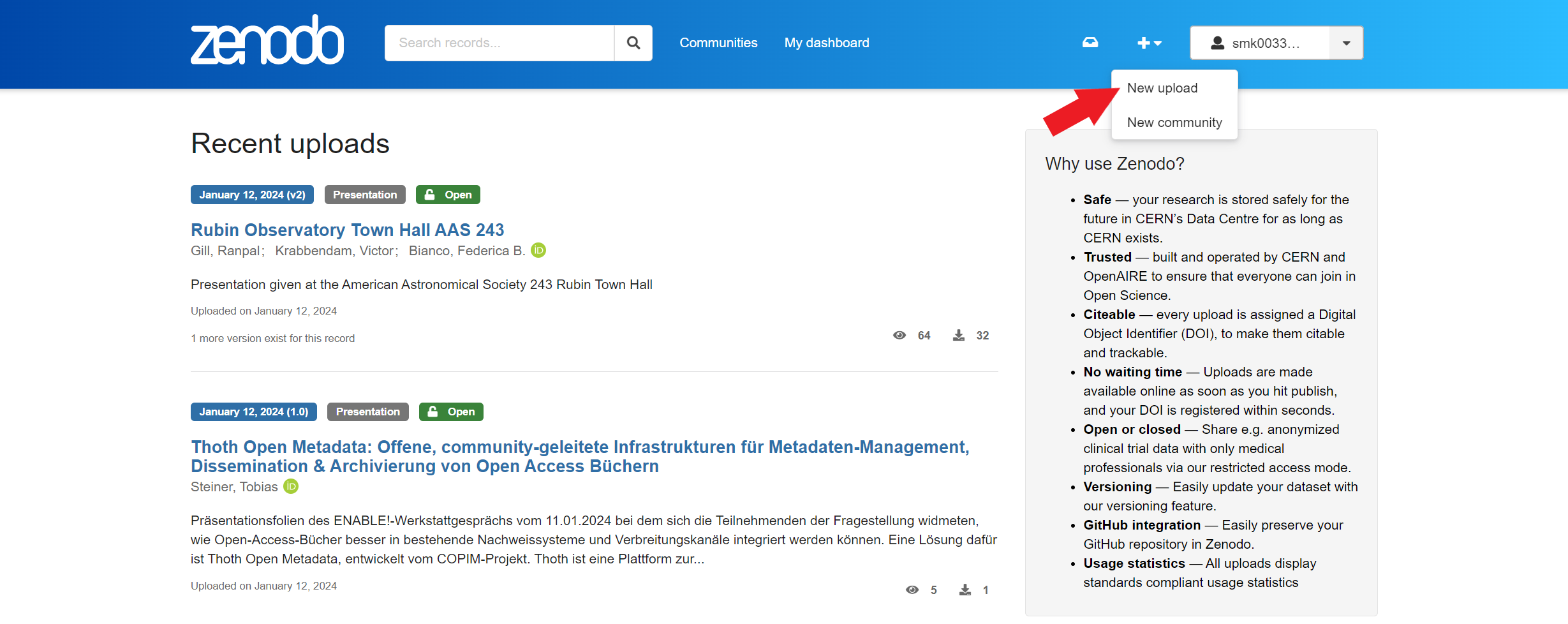Click the view count 64

[924, 336]
